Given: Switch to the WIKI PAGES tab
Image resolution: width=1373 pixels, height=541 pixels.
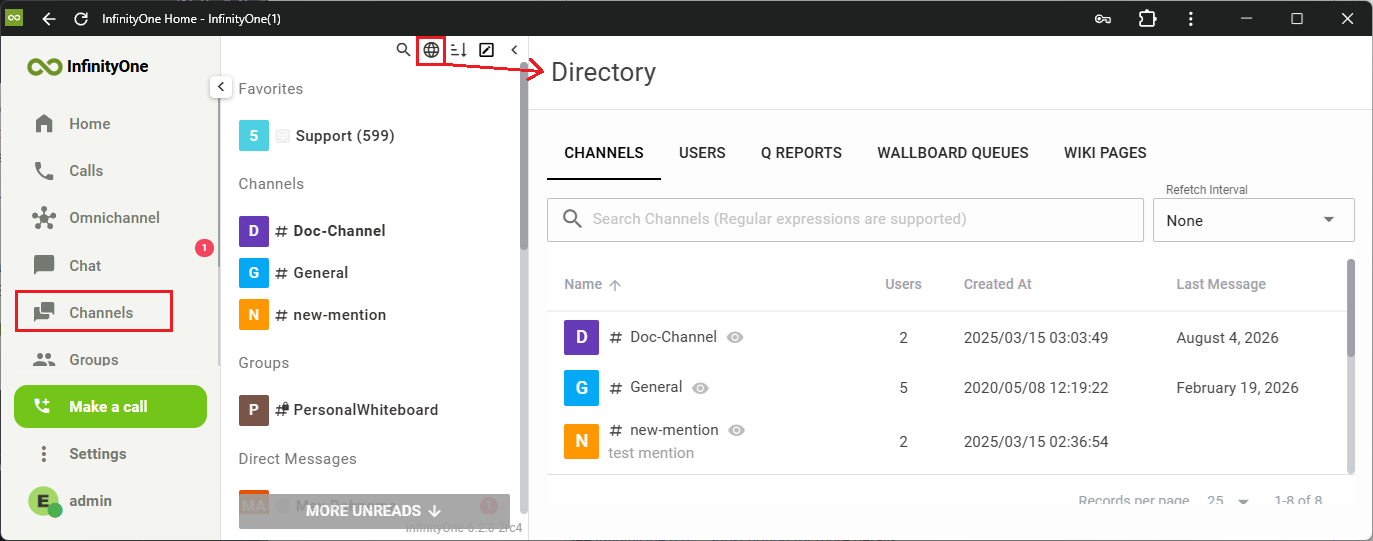Looking at the screenshot, I should click(1105, 153).
